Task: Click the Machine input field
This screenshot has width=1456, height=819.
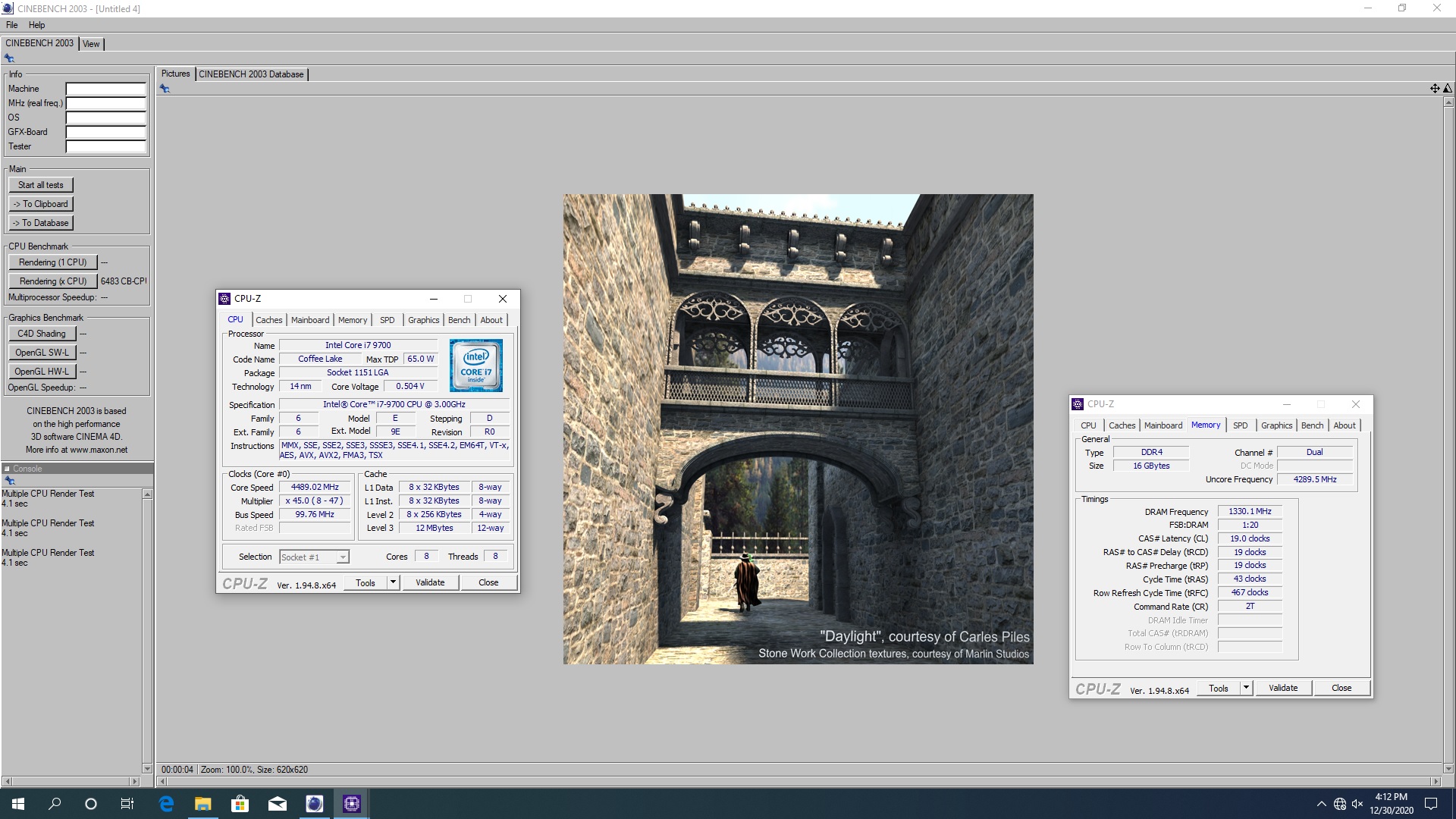Action: tap(105, 89)
